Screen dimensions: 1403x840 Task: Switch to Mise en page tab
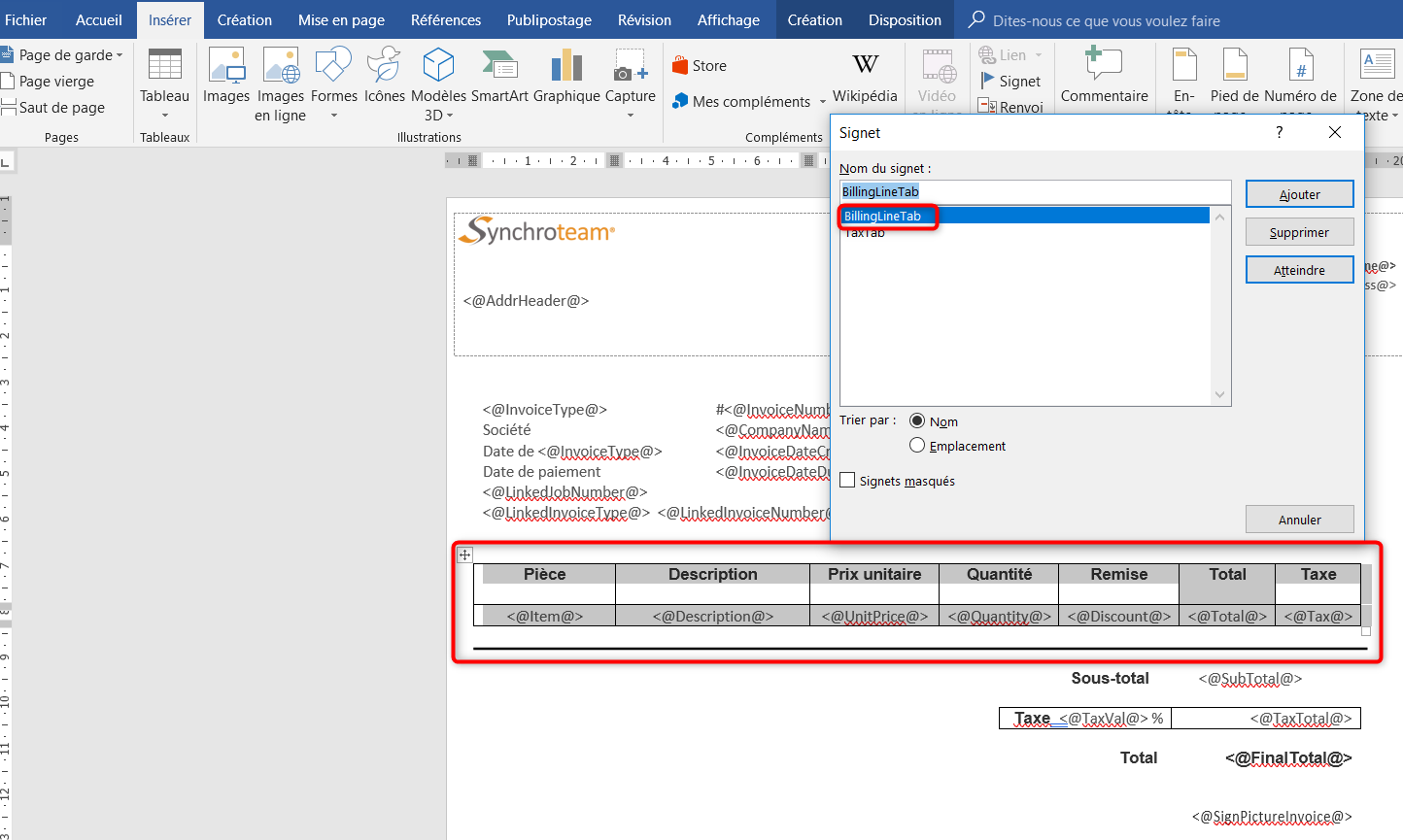click(x=341, y=19)
